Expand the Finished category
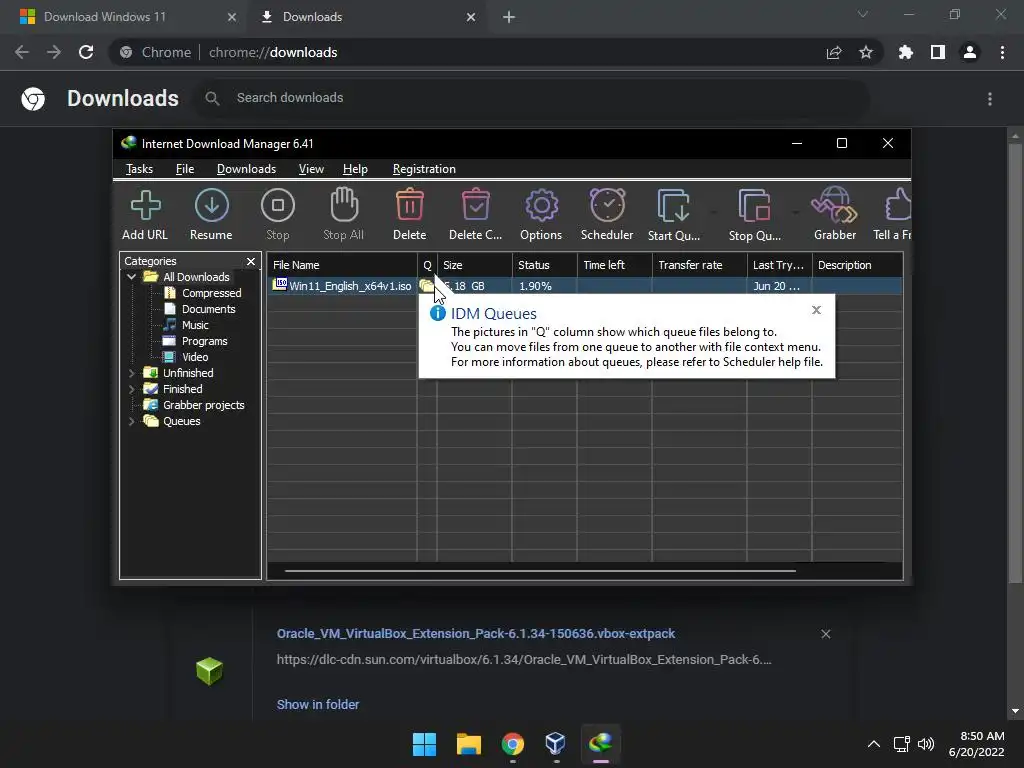Viewport: 1024px width, 768px height. [x=131, y=389]
